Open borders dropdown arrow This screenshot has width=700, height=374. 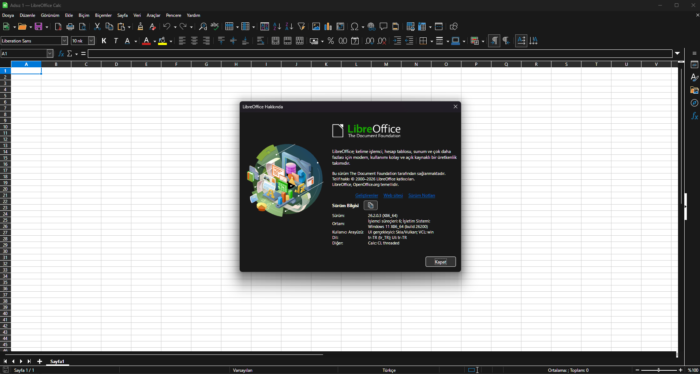(x=431, y=41)
